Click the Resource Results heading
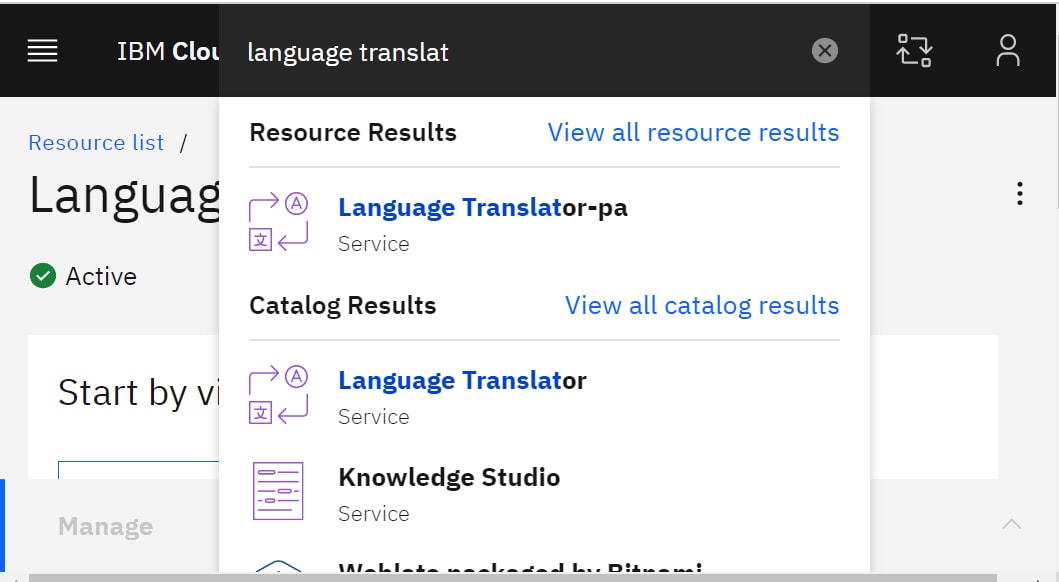 [353, 132]
